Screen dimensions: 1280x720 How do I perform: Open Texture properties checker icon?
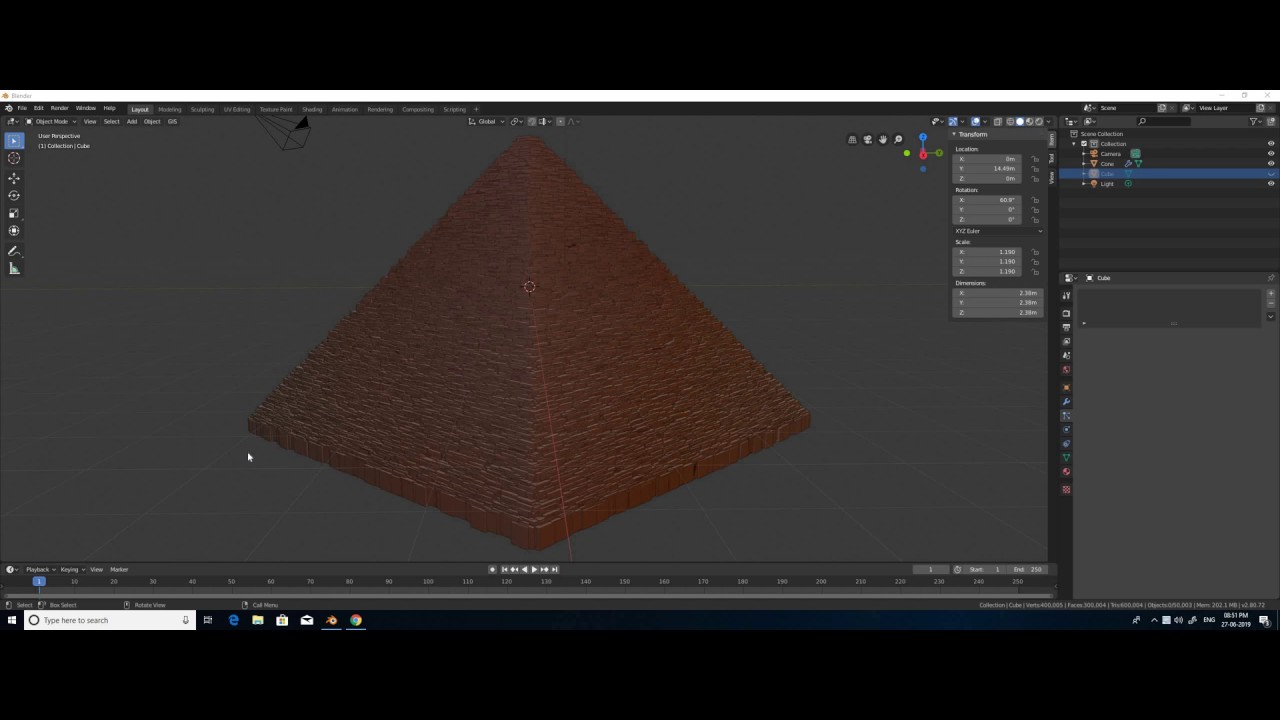[x=1066, y=489]
